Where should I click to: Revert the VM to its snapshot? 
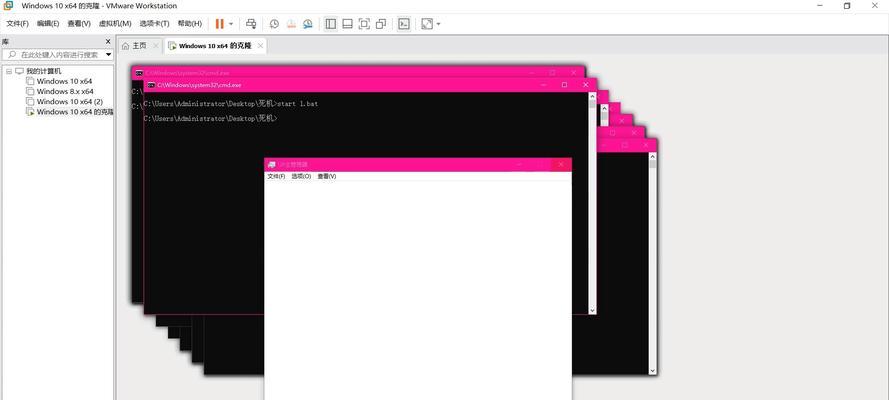point(291,24)
